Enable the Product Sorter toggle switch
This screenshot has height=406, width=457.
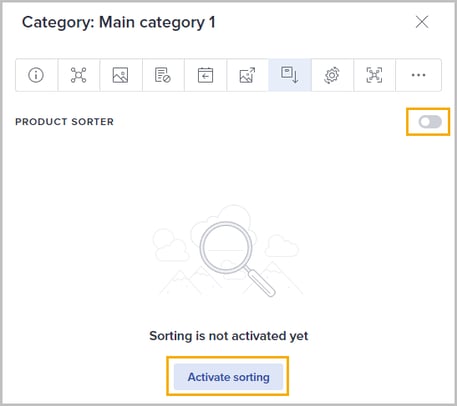pyautogui.click(x=430, y=122)
